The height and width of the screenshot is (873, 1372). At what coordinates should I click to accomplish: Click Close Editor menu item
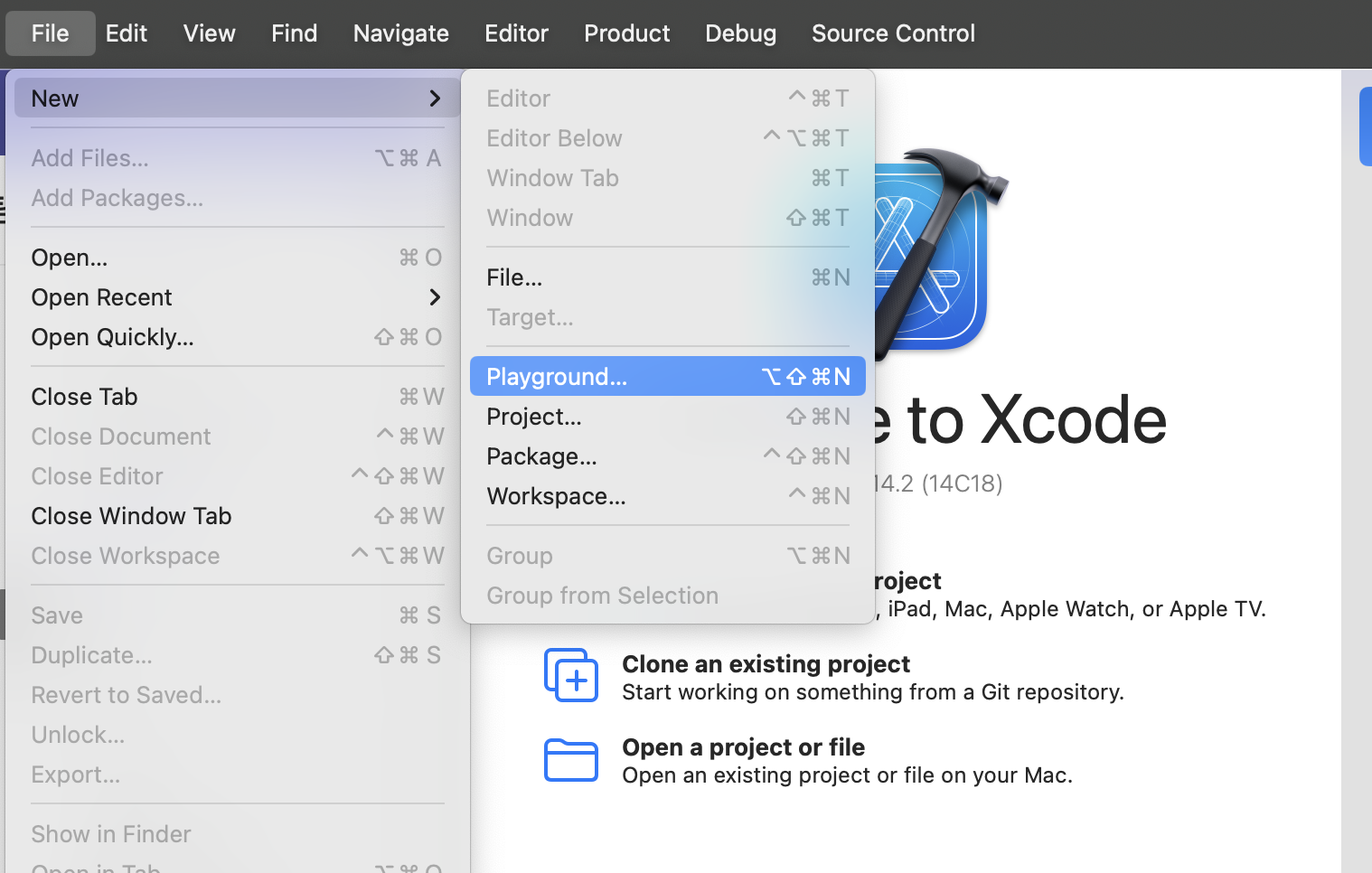click(x=238, y=476)
